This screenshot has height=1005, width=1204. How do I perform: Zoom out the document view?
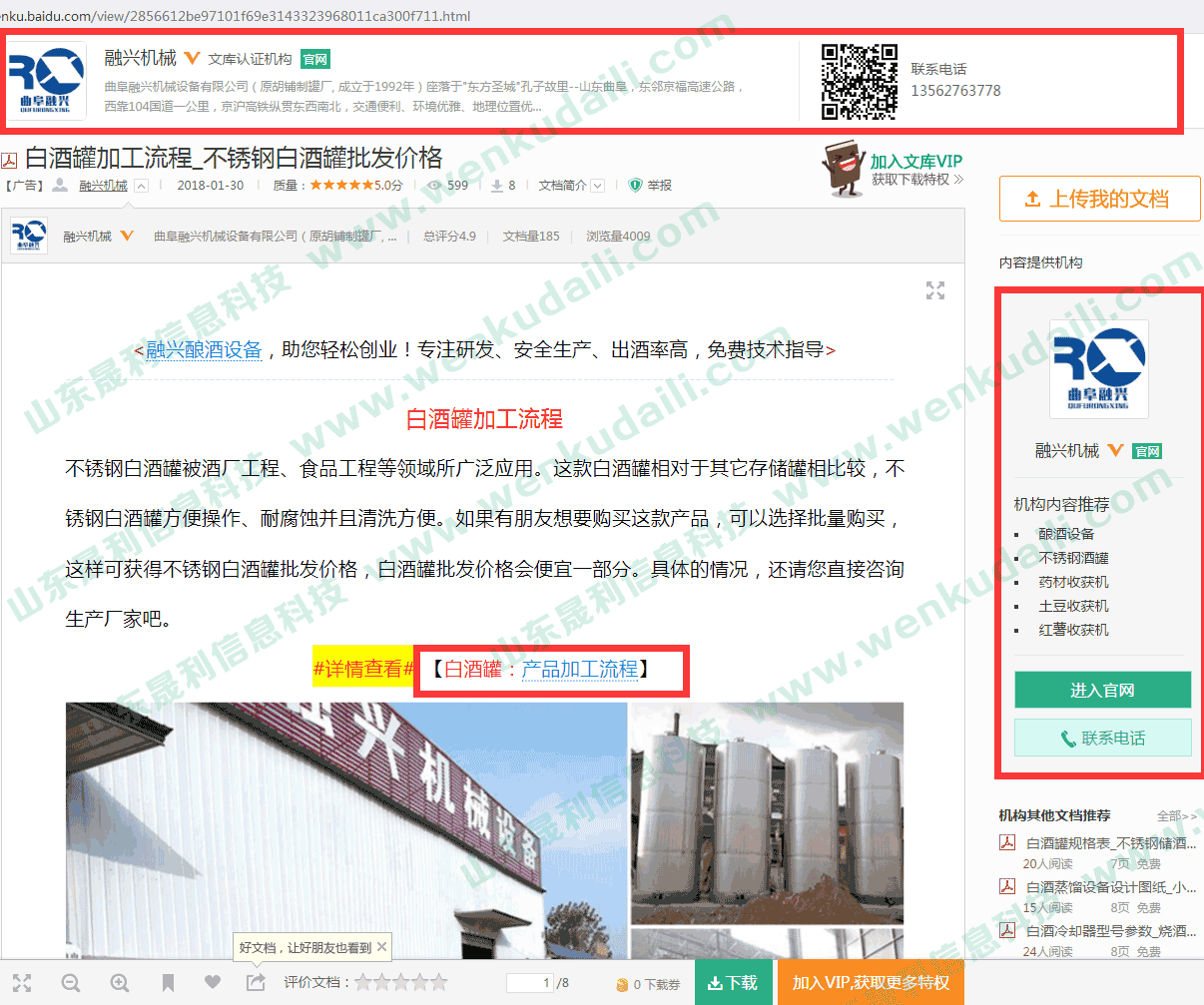pos(71,983)
